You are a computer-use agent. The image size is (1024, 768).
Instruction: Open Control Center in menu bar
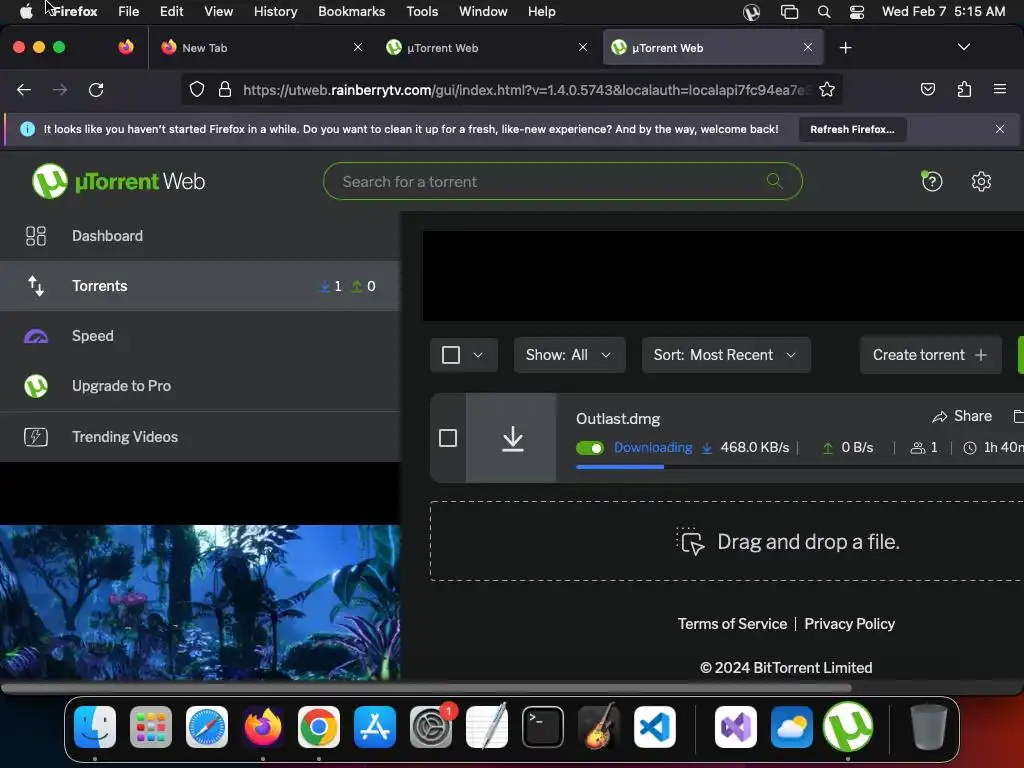coord(856,12)
